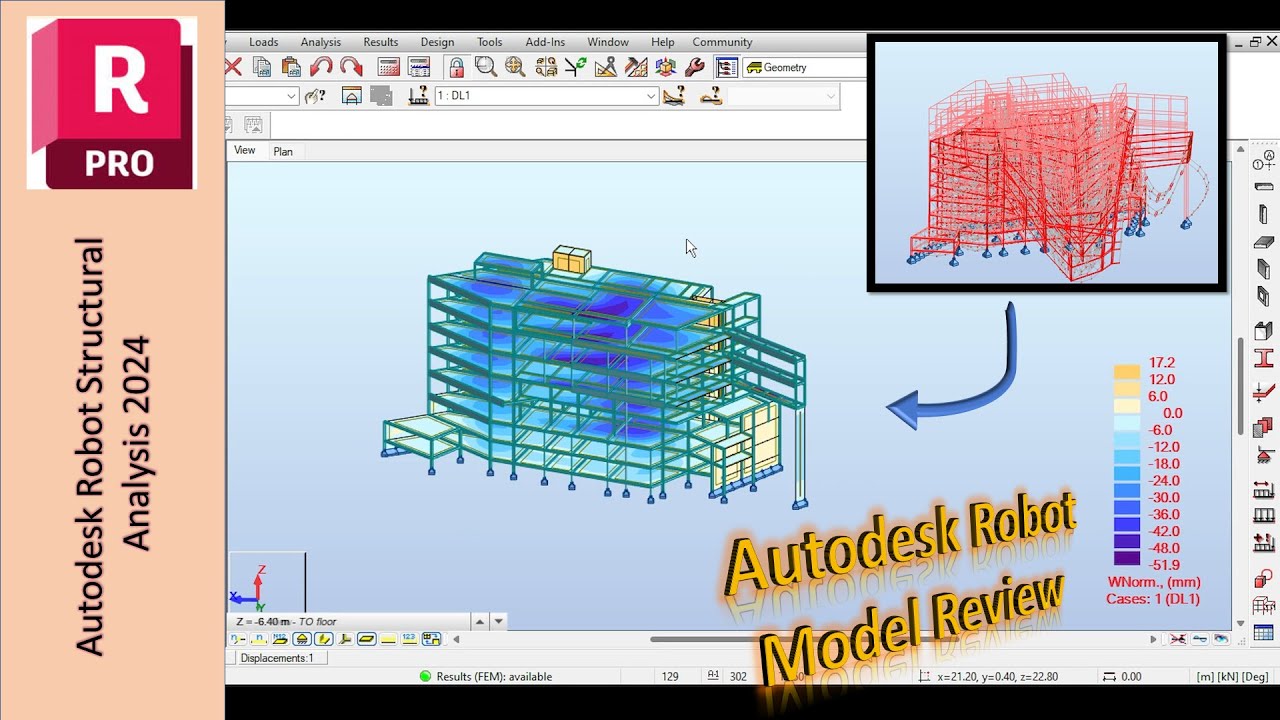Open the four-view zoom options icon
1280x720 pixels.
[545, 67]
